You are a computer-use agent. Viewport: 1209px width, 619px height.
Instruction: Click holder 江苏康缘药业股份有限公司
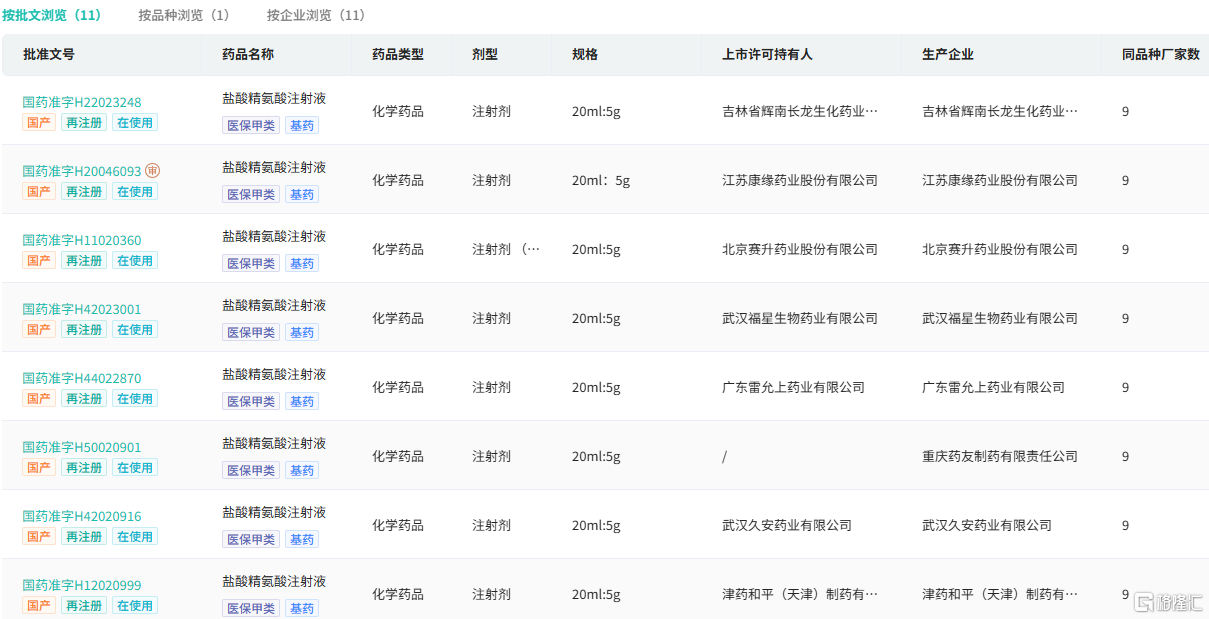pyautogui.click(x=800, y=181)
